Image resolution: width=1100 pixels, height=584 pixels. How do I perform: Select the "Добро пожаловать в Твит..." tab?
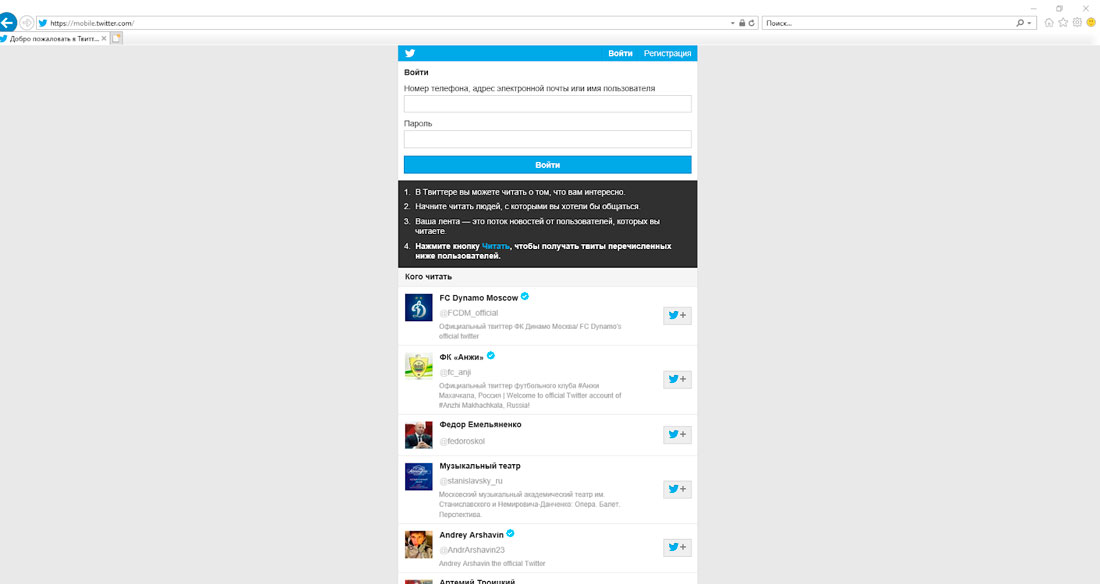pyautogui.click(x=48, y=38)
